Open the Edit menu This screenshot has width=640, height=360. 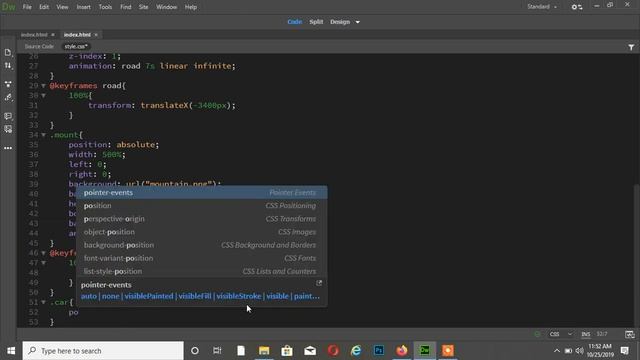click(44, 7)
